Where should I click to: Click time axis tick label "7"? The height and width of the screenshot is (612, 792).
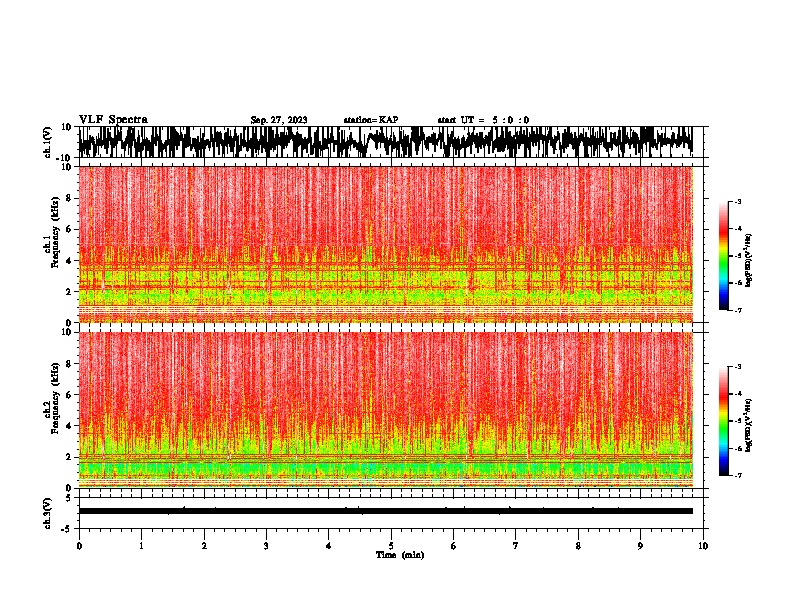point(516,546)
